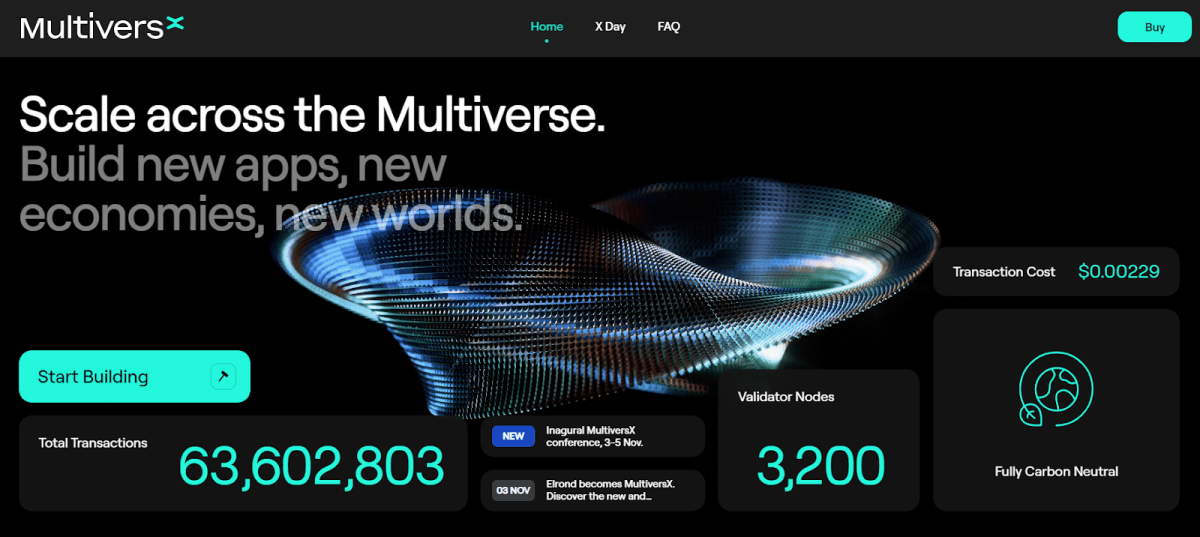Click arrow icon in Start Building
1200x537 pixels.
(x=222, y=376)
